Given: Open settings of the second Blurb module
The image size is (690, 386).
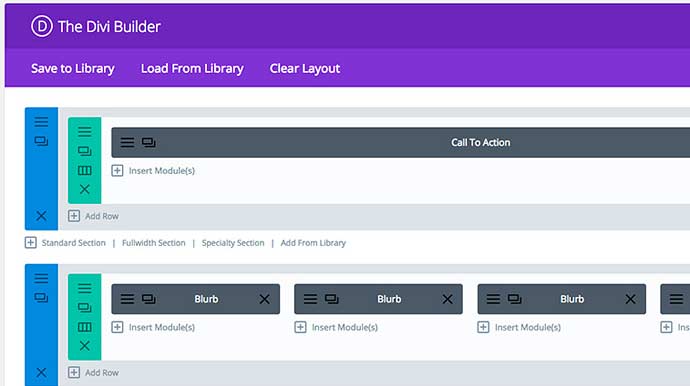Looking at the screenshot, I should [310, 299].
